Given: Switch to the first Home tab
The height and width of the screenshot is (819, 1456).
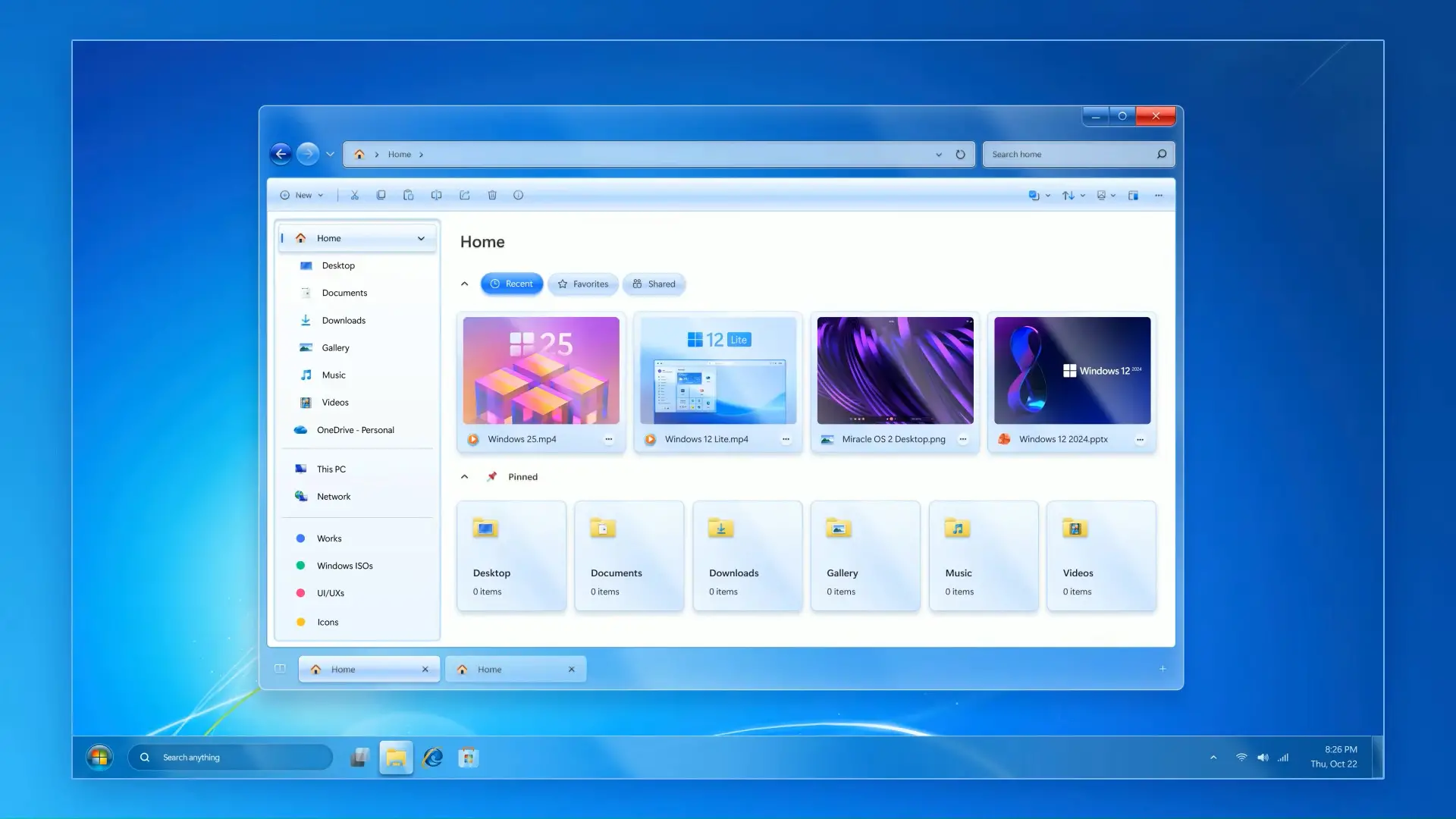Looking at the screenshot, I should 369,669.
